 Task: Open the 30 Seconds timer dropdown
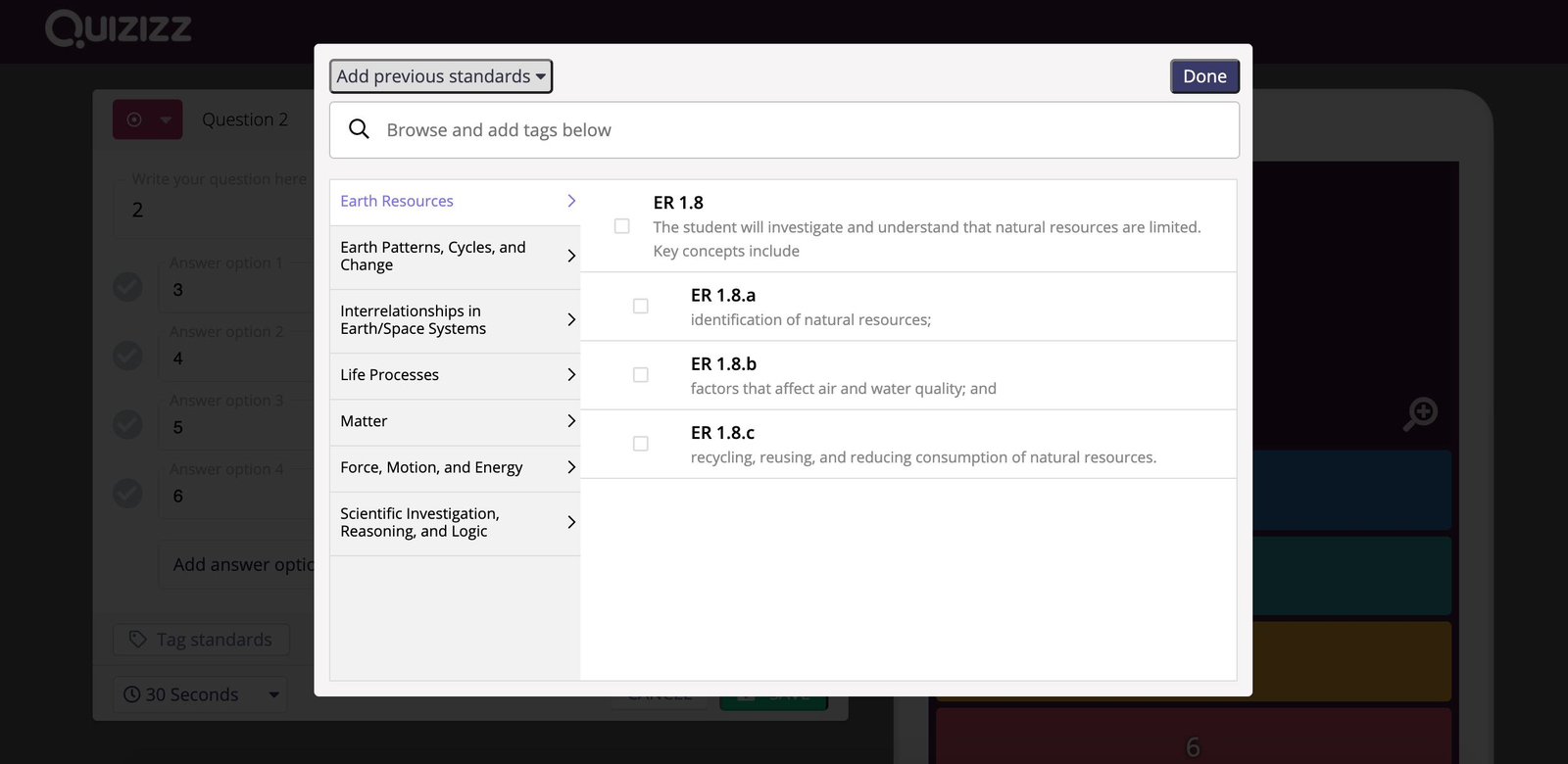pyautogui.click(x=201, y=694)
